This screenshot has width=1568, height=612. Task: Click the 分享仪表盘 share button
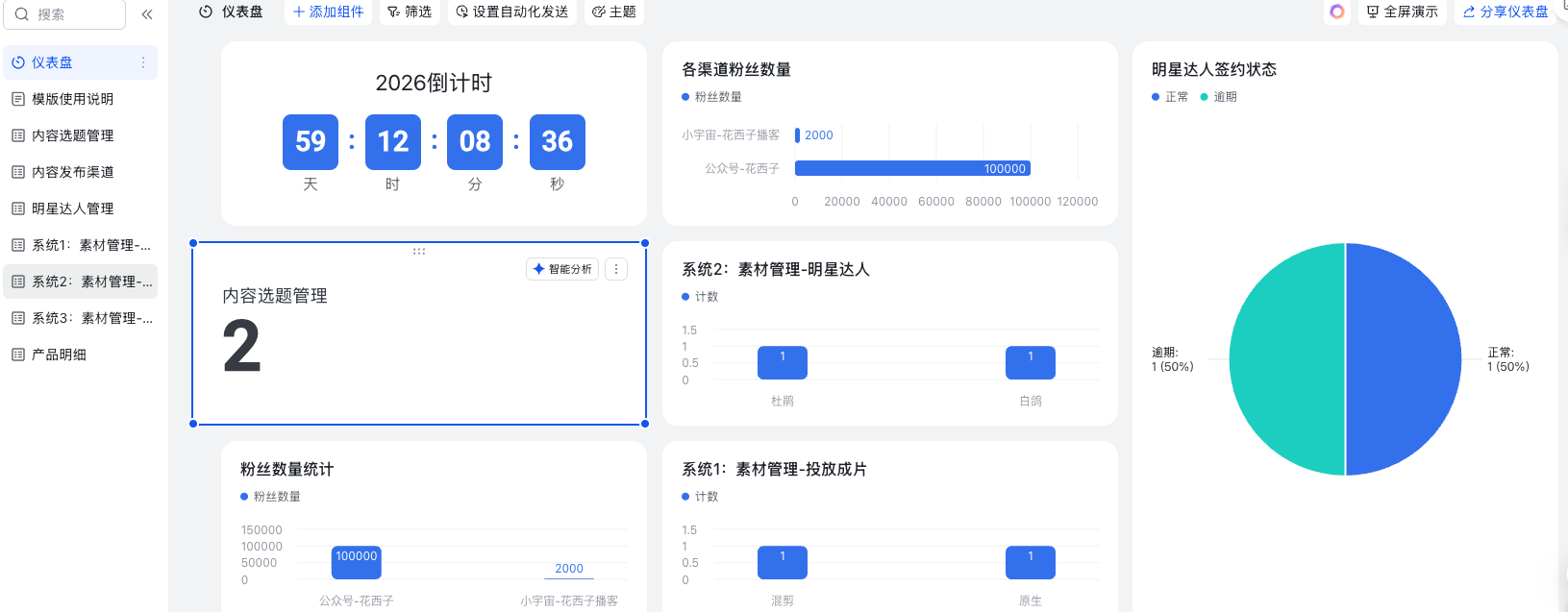(x=1506, y=12)
